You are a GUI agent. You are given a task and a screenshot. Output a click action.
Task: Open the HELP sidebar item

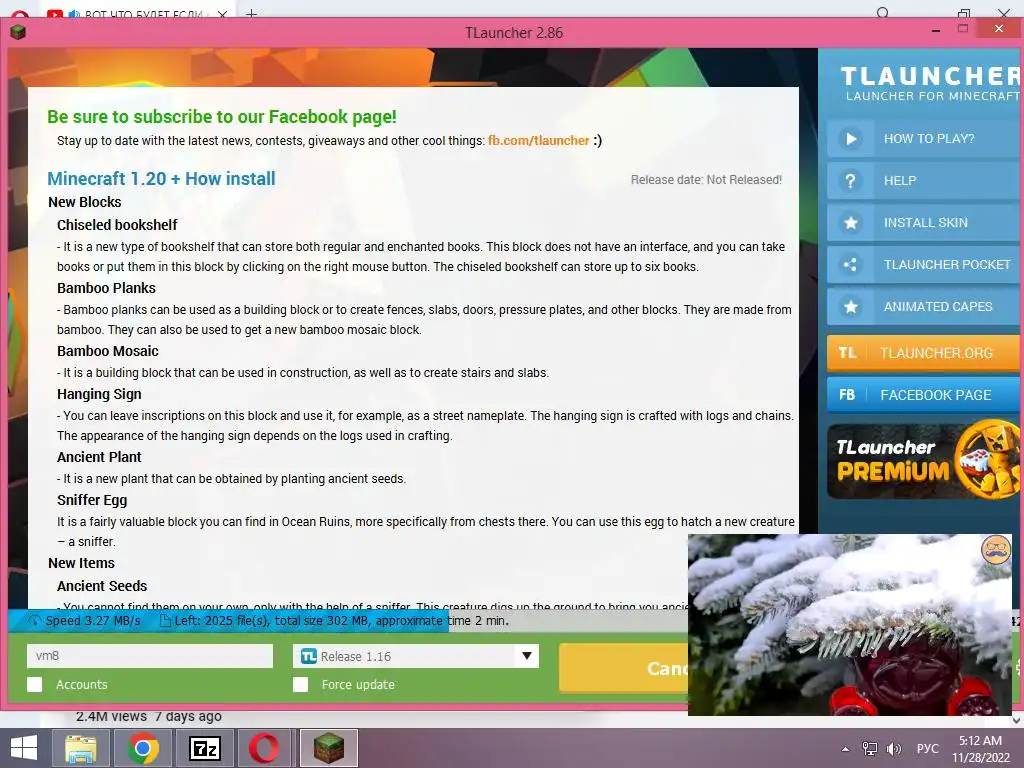point(925,180)
